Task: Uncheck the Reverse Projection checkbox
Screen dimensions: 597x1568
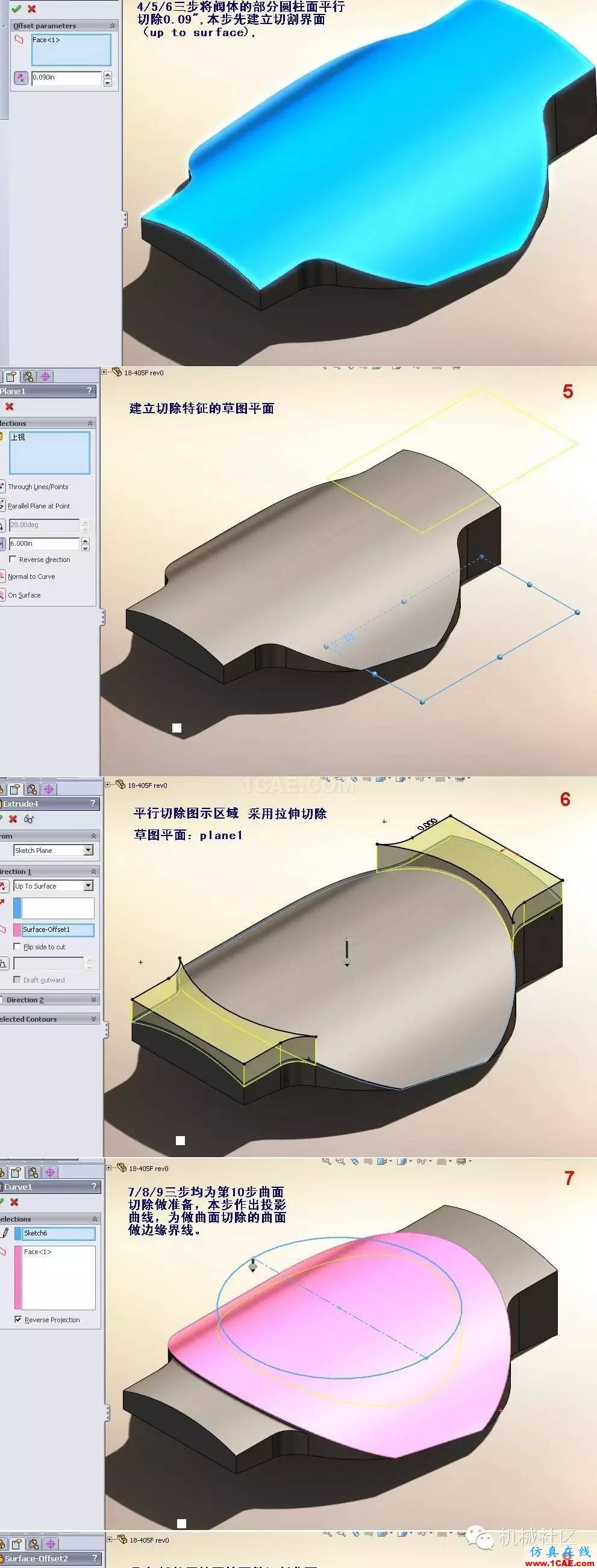Action: (18, 1320)
